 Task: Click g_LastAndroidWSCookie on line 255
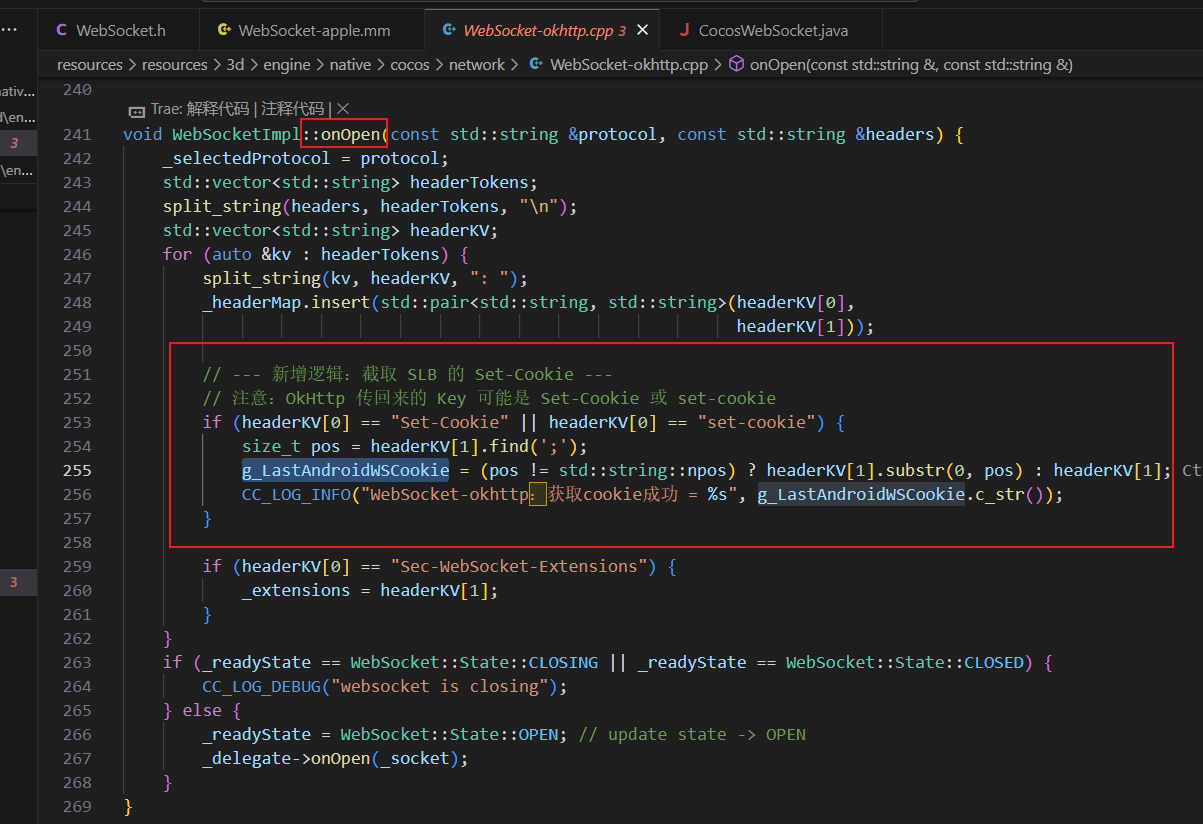346,470
